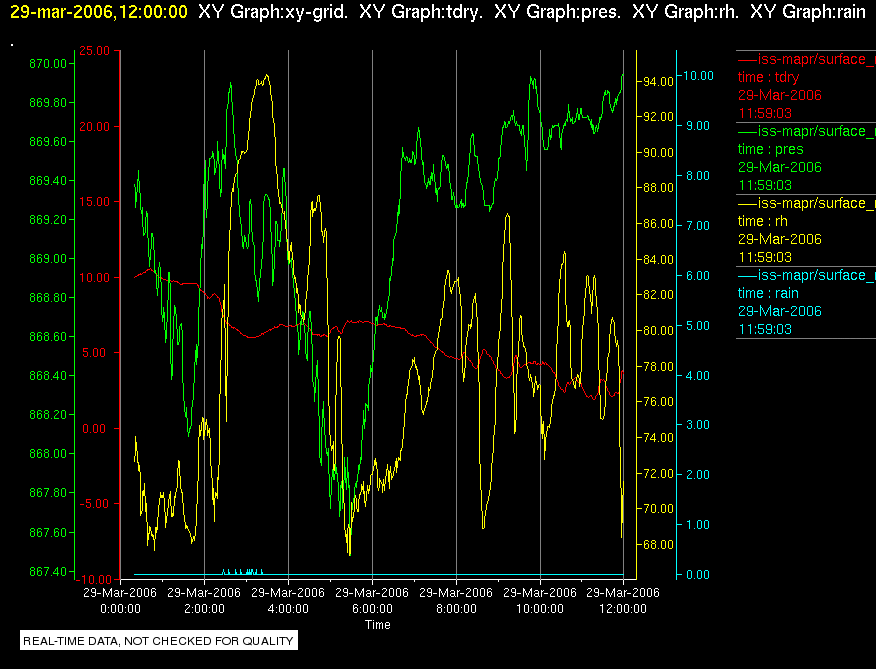This screenshot has height=669, width=876.
Task: Click the x-axis label 29-Mar-2006 2:00:00
Action: coord(204,600)
